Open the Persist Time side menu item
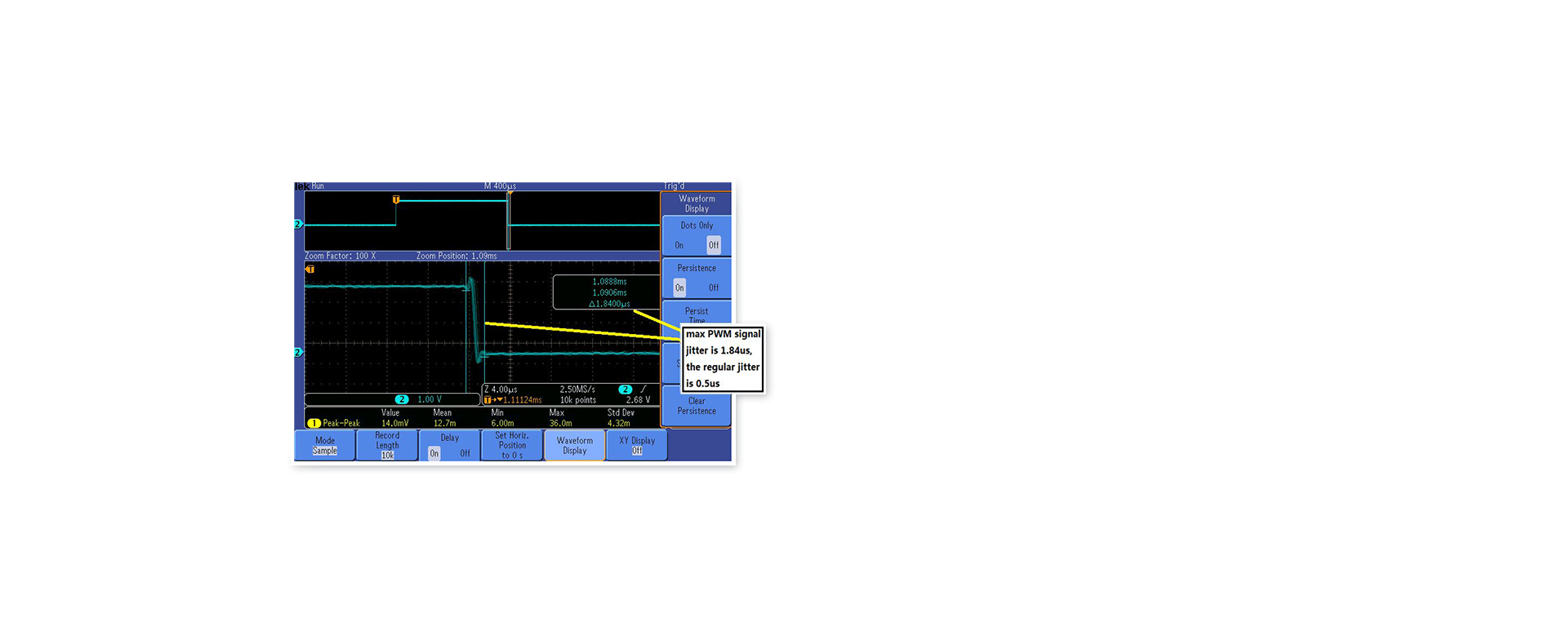 696,314
